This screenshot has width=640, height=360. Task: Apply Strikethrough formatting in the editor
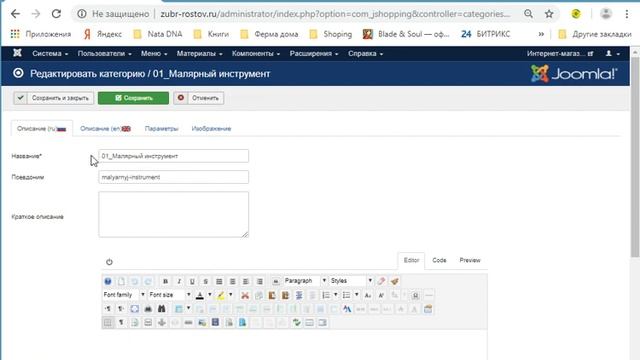coord(205,281)
